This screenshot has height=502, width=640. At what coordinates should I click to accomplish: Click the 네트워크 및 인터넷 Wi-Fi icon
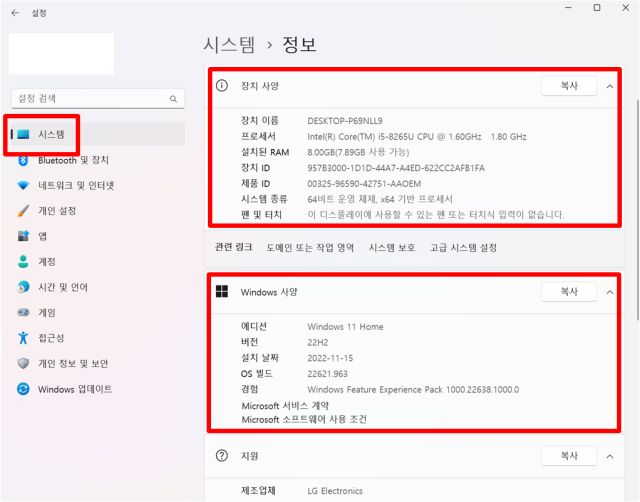tap(23, 186)
